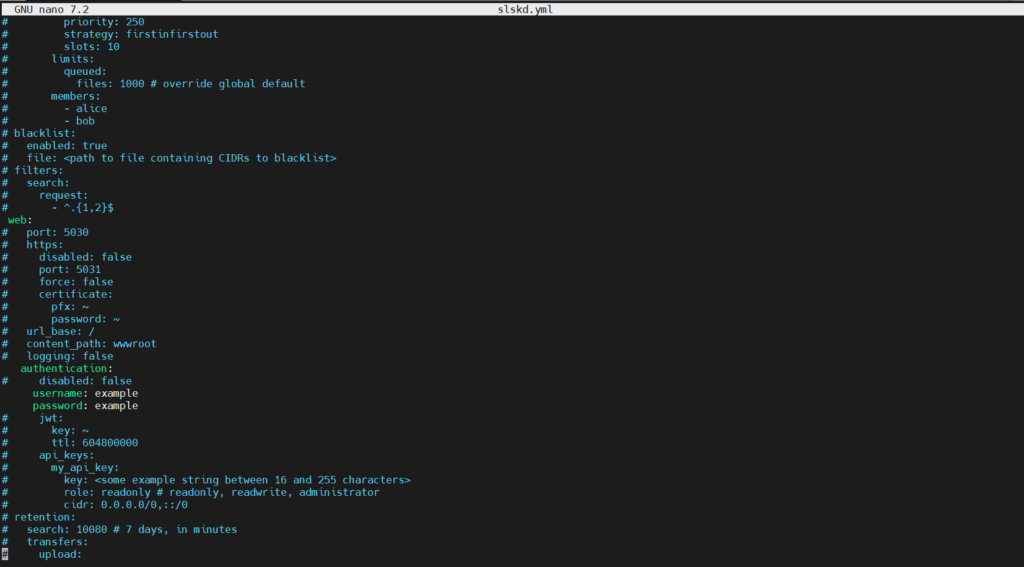The width and height of the screenshot is (1024, 567).
Task: Click the '- ^.{1,2}$' regex line
Action: point(83,208)
